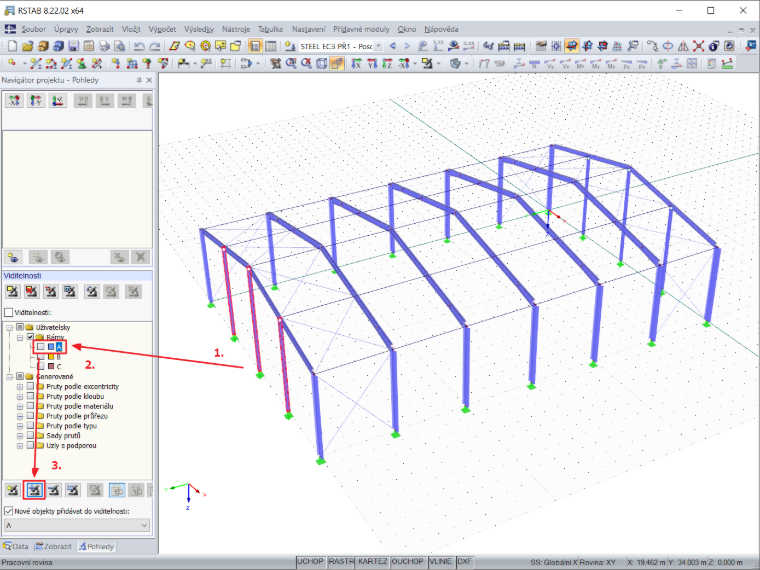Switch to the Data navigator tab
This screenshot has width=760, height=570.
pyautogui.click(x=16, y=546)
